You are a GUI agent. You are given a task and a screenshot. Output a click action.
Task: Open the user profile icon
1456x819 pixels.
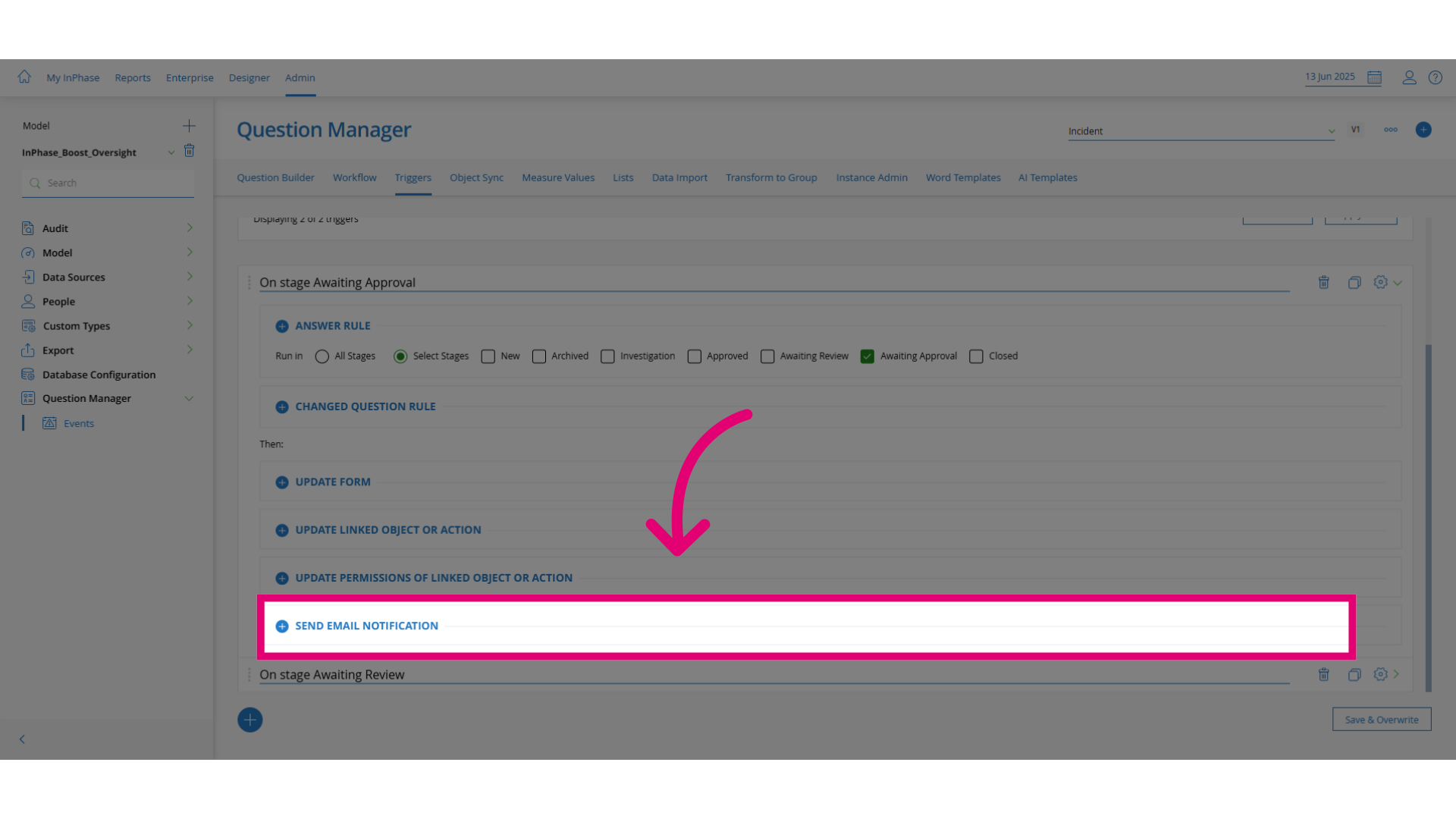click(x=1409, y=77)
